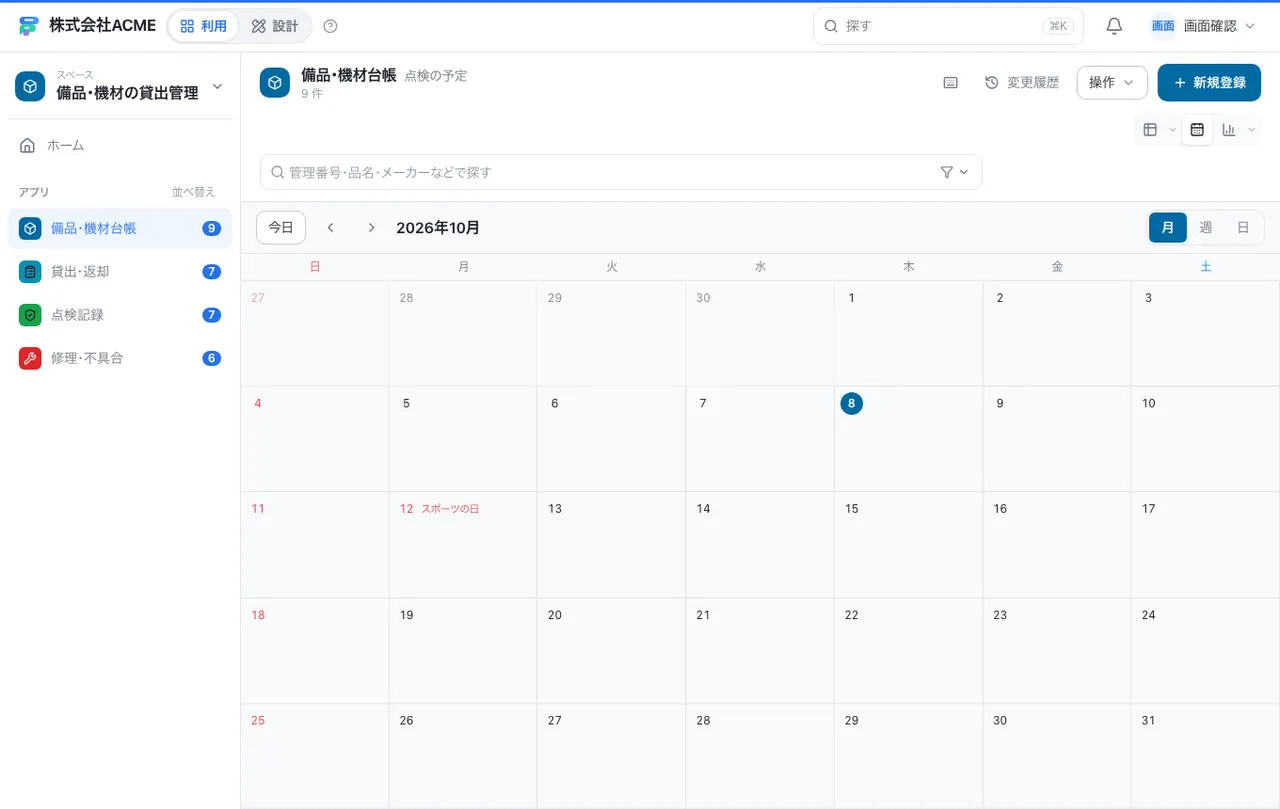Select the calendar view icon
Image resolution: width=1280 pixels, height=809 pixels.
click(x=1197, y=130)
